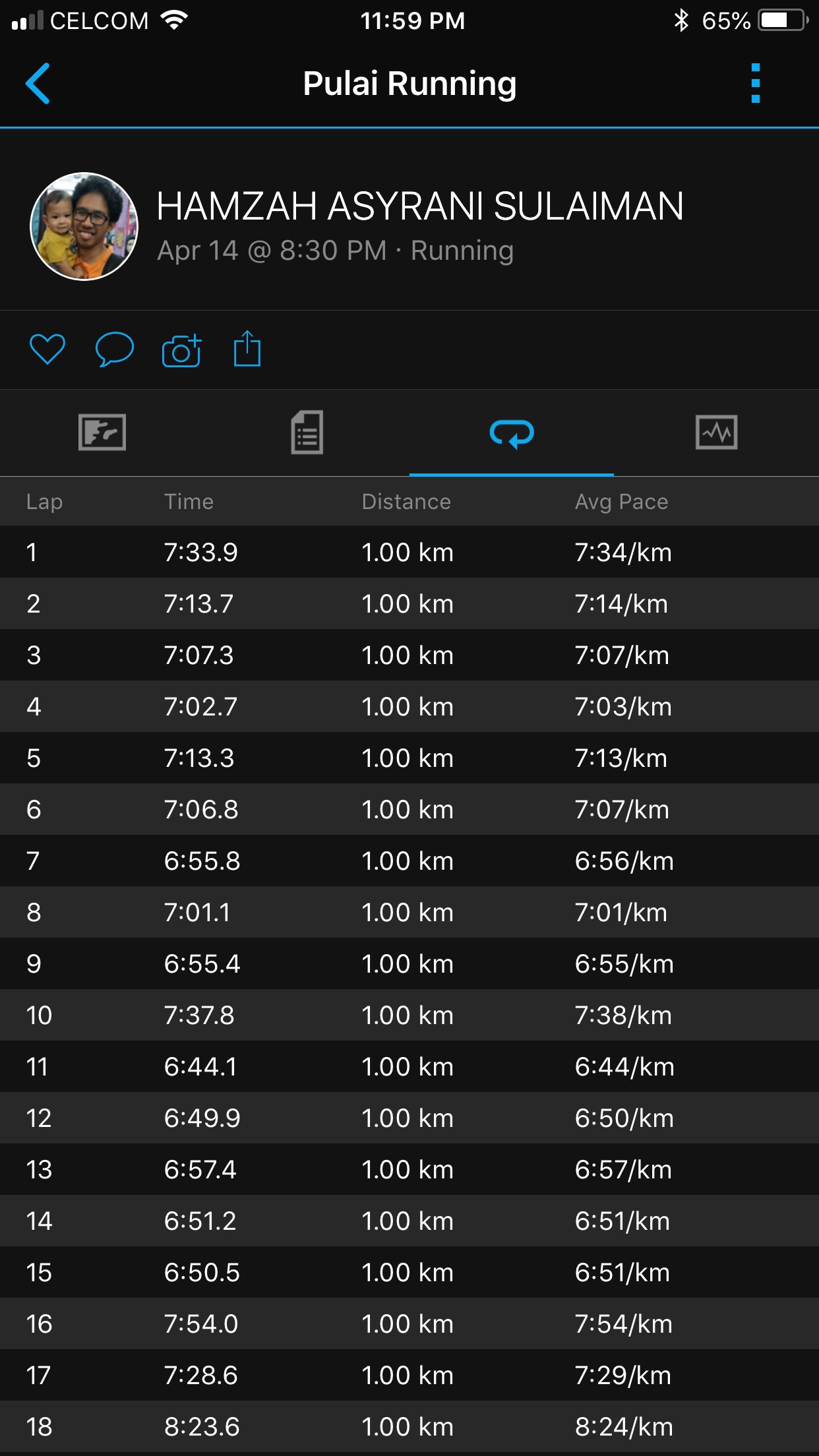This screenshot has width=819, height=1456.
Task: Tap the profile picture thumbnail
Action: pos(84,226)
